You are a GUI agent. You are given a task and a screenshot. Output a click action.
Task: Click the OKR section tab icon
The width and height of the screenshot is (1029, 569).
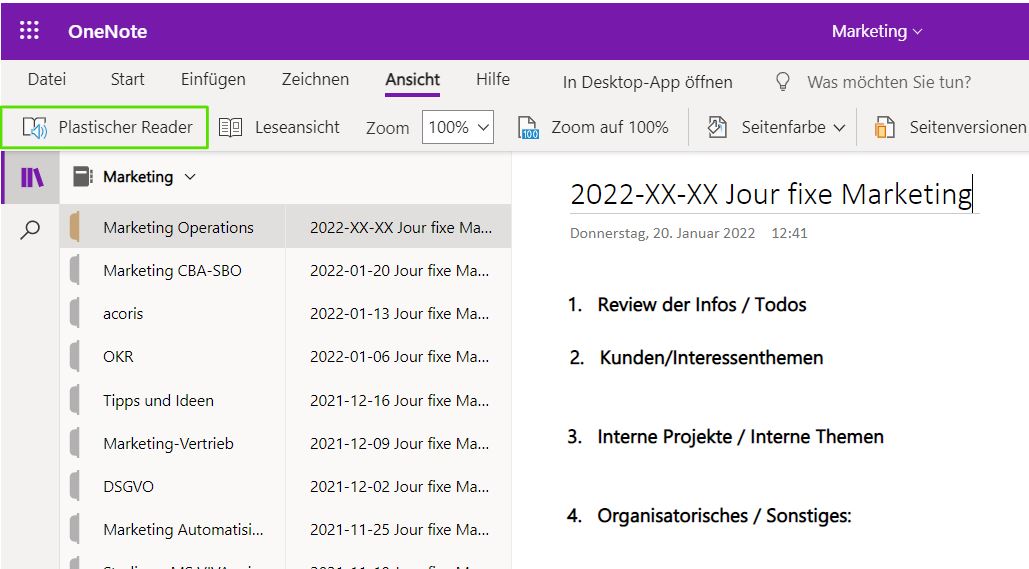tap(75, 356)
